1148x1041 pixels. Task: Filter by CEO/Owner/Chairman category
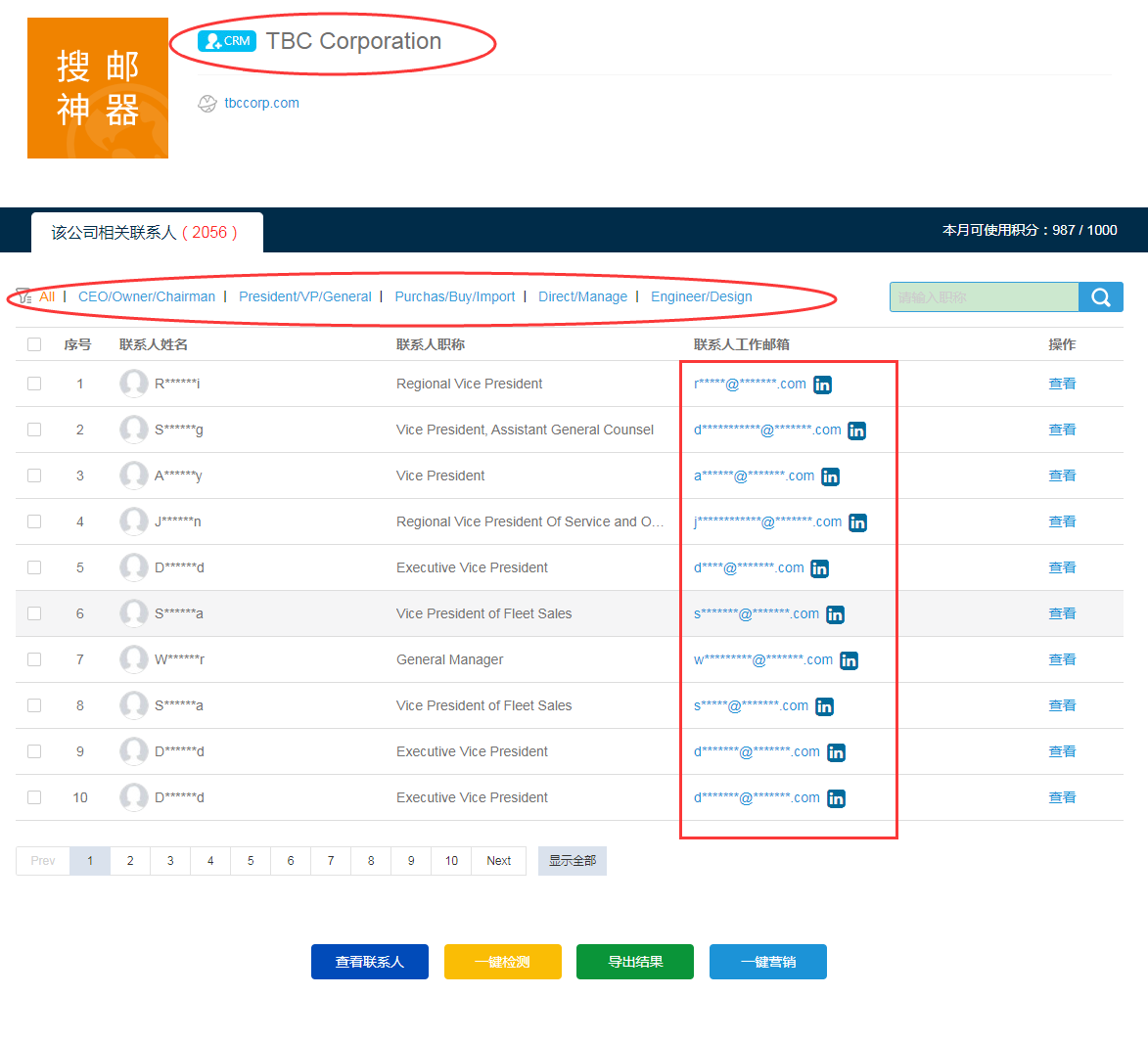coord(147,296)
